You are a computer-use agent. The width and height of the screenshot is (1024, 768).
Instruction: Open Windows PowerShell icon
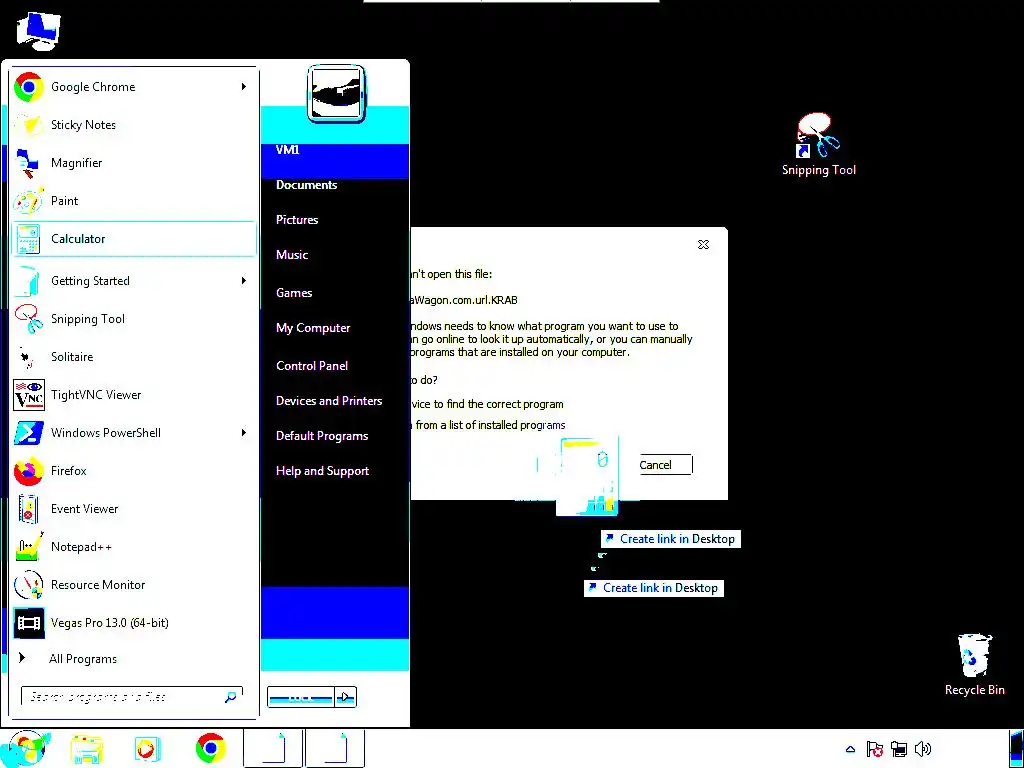pos(29,432)
